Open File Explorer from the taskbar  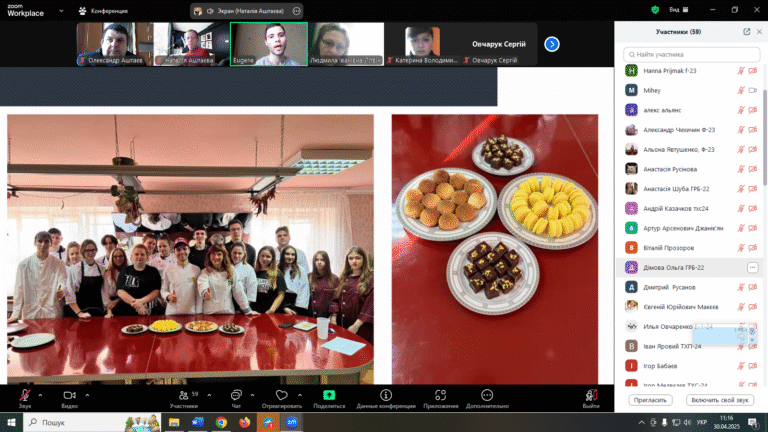coord(174,422)
